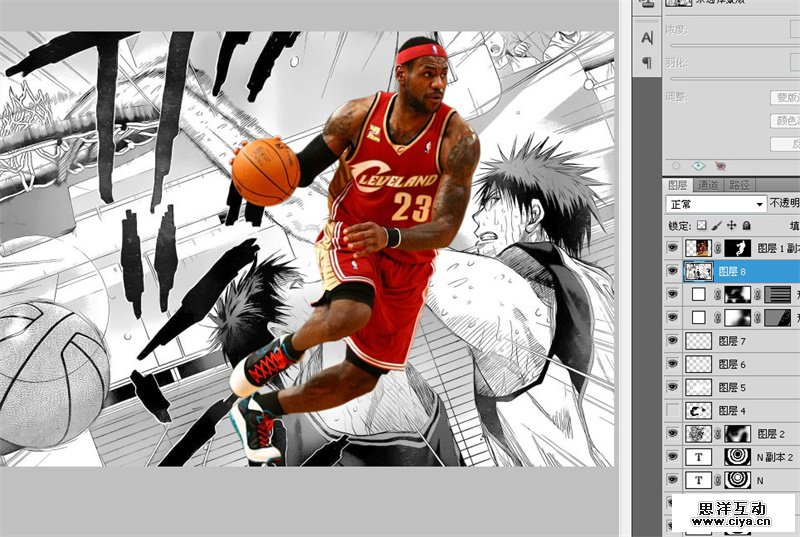This screenshot has width=800, height=537.
Task: Click the 蒙版边缘 button in Masks panel
Action: pos(785,98)
